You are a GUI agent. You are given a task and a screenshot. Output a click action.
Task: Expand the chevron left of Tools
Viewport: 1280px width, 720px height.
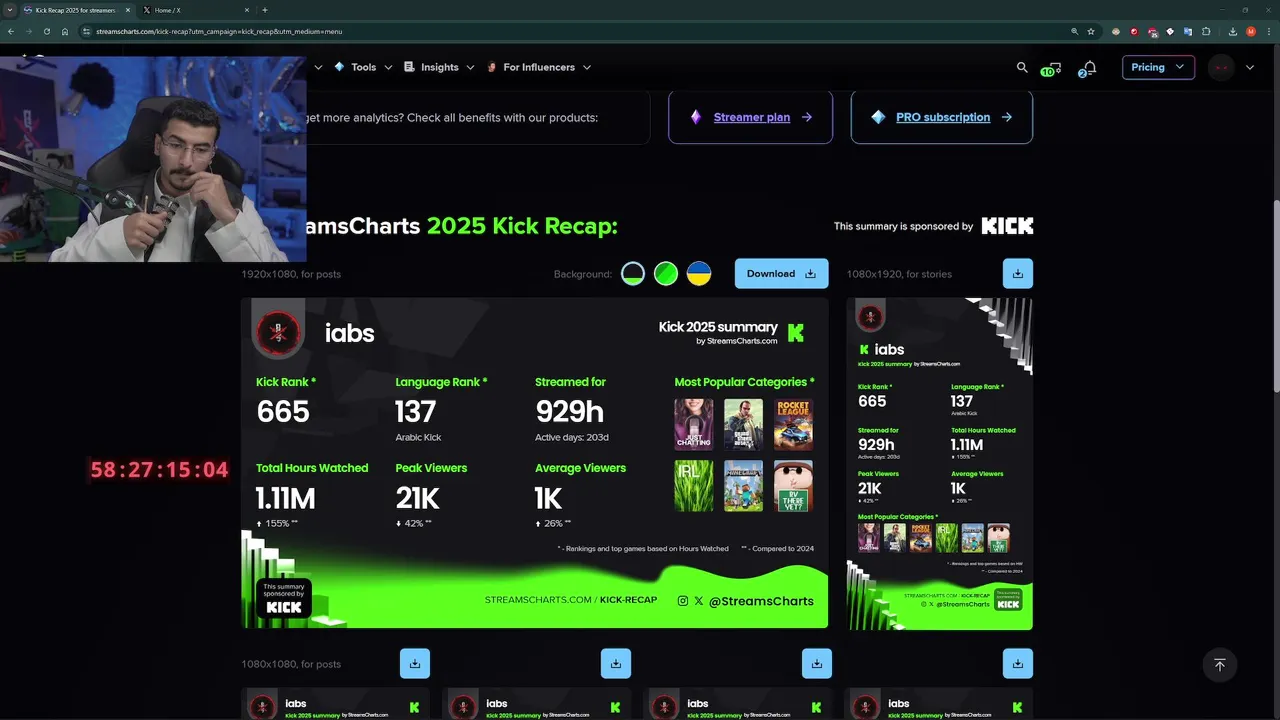click(x=318, y=67)
